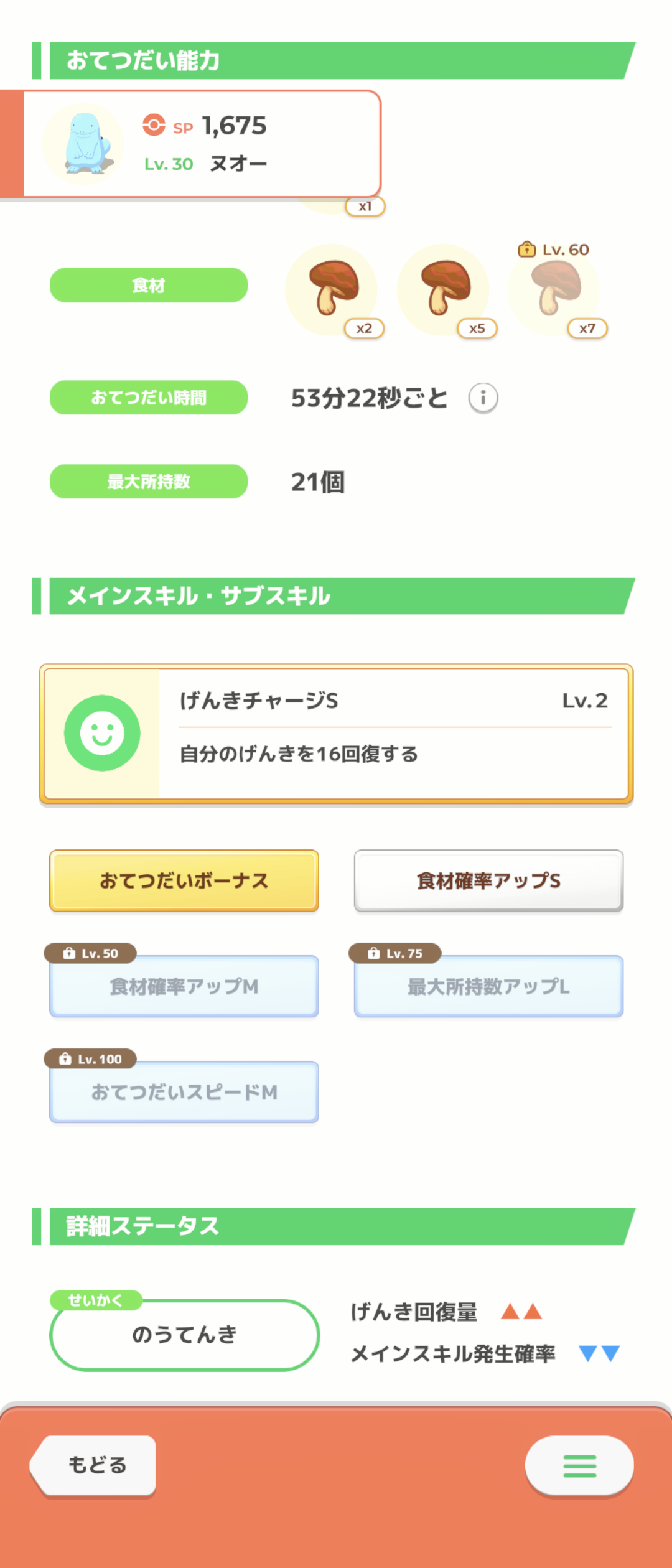Tap the 食材 green label
Viewport: 672px width, 1568px height.
click(x=149, y=285)
